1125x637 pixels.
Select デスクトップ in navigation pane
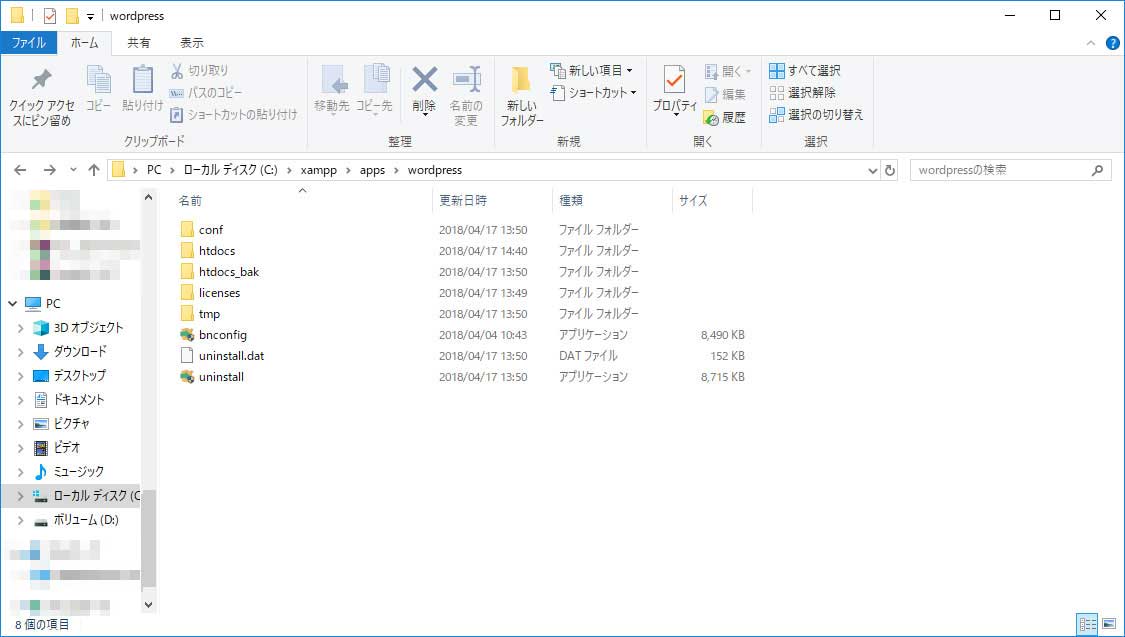[x=79, y=376]
